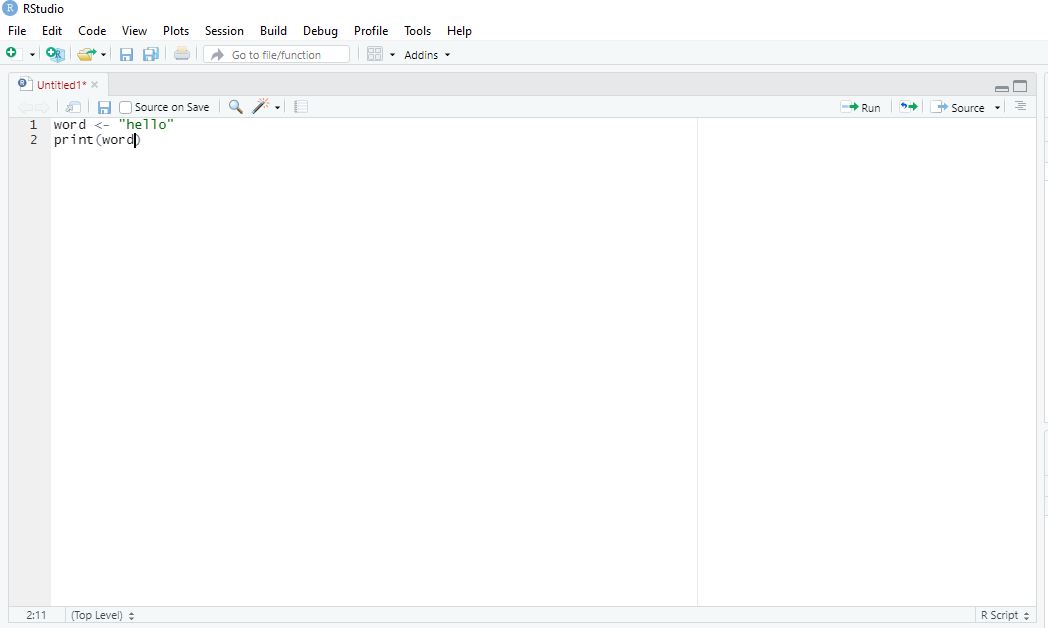This screenshot has width=1048, height=628.
Task: Open the Session menu
Action: (x=224, y=31)
